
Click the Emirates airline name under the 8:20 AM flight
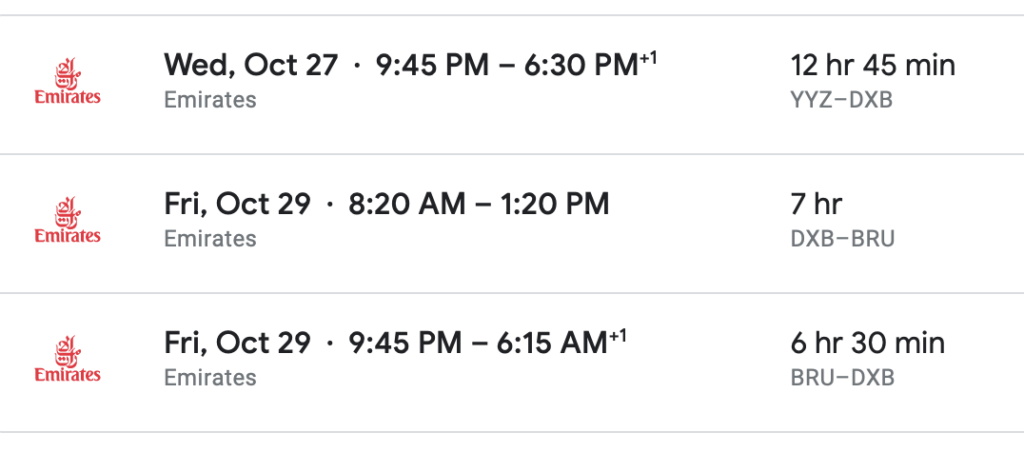pyautogui.click(x=210, y=239)
